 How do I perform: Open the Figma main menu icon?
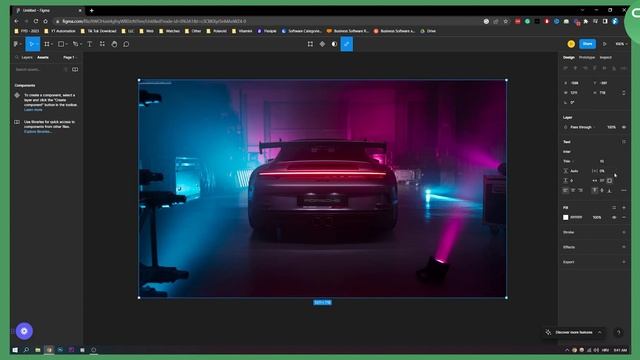16,44
